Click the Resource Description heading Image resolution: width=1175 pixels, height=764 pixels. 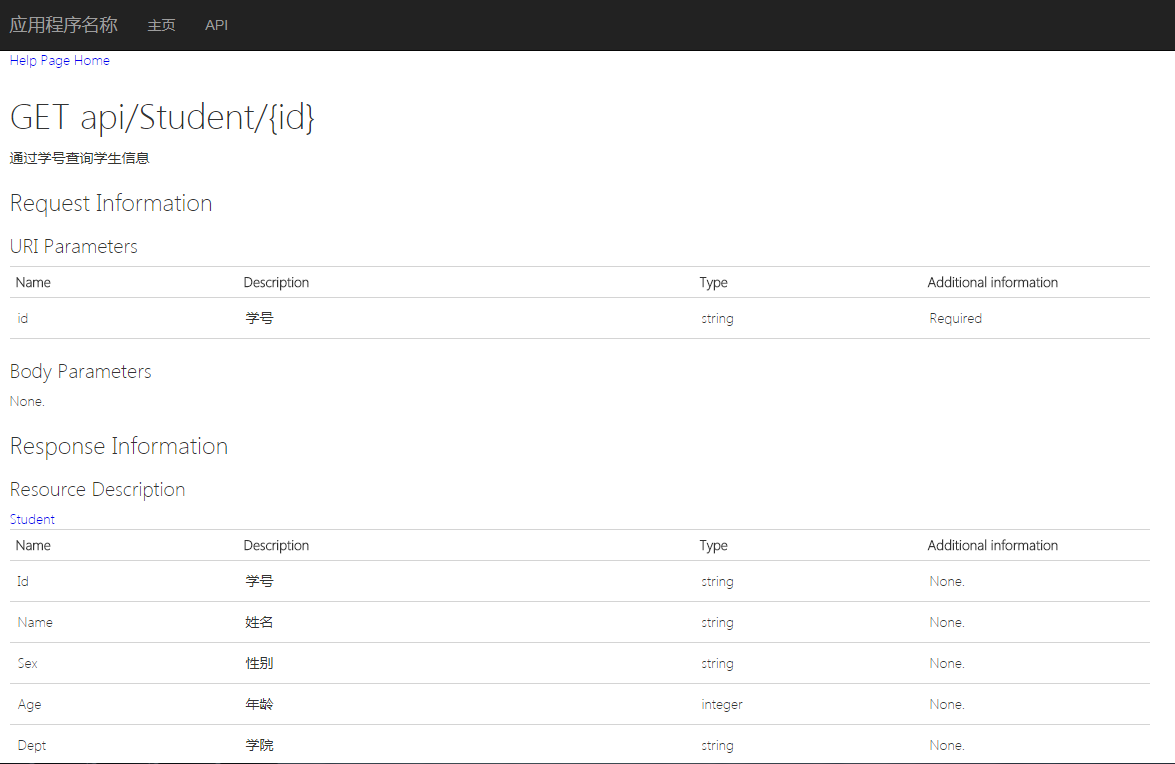[97, 489]
